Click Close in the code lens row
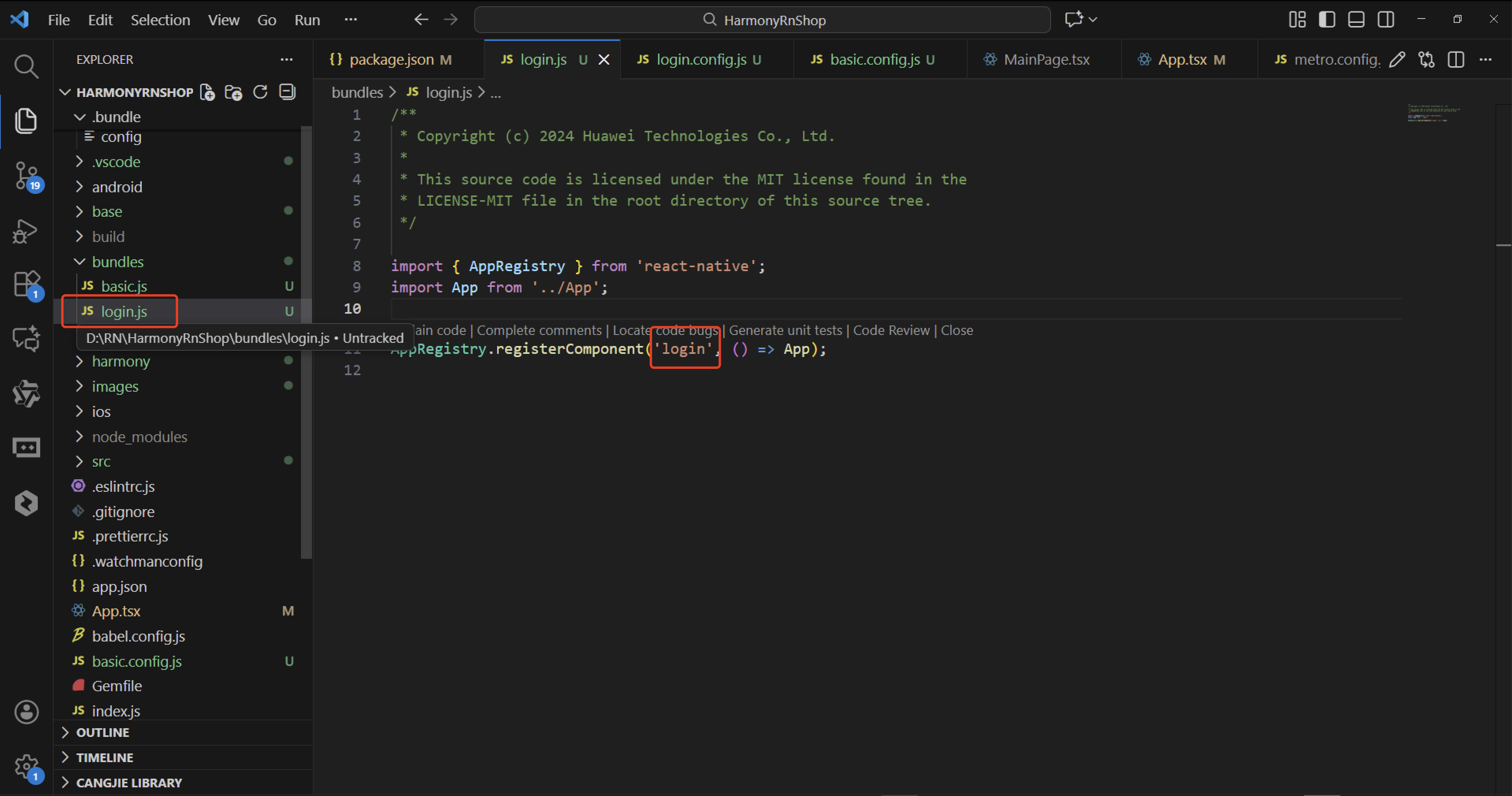The width and height of the screenshot is (1512, 796). click(957, 331)
